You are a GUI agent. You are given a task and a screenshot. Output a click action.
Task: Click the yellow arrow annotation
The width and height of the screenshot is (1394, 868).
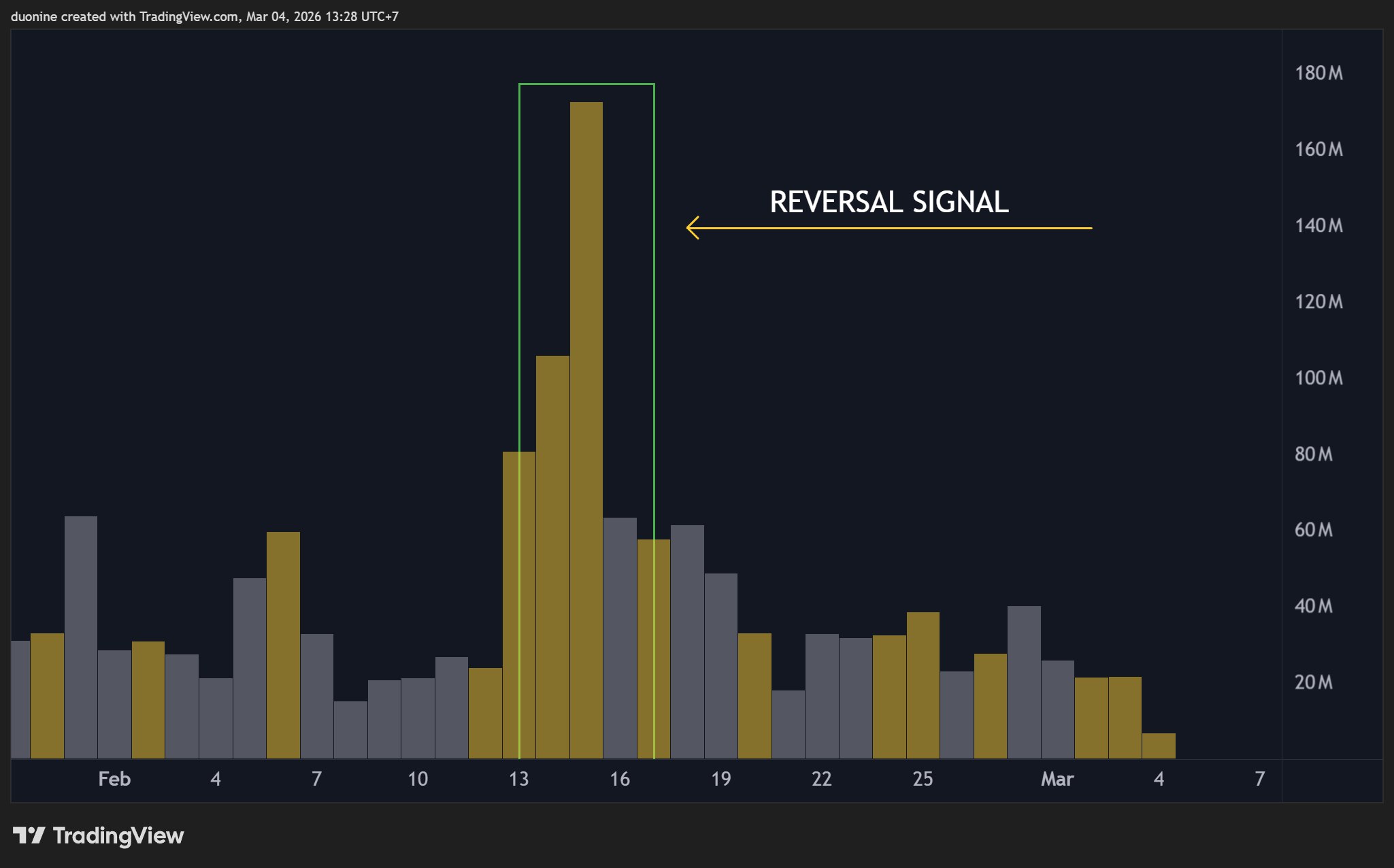point(884,227)
